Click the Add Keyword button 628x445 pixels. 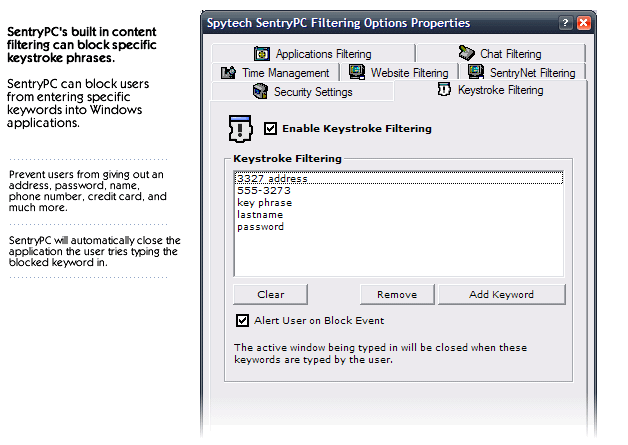(x=501, y=294)
